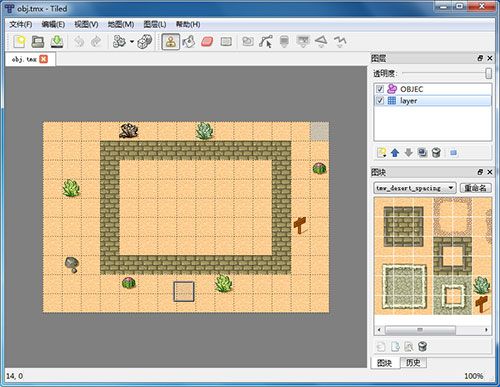The image size is (500, 387).
Task: Toggle visibility checkbox of OBJEC layer
Action: tap(380, 89)
